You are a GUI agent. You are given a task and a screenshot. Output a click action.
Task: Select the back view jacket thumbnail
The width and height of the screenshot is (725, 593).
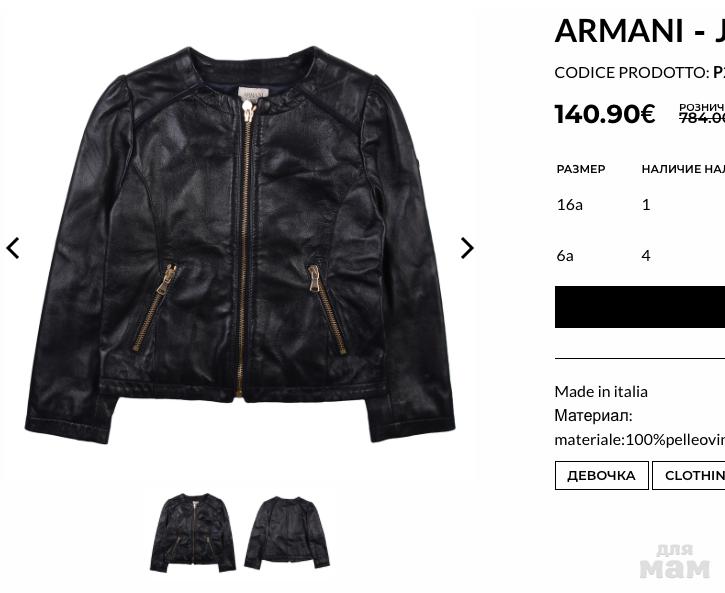point(287,532)
